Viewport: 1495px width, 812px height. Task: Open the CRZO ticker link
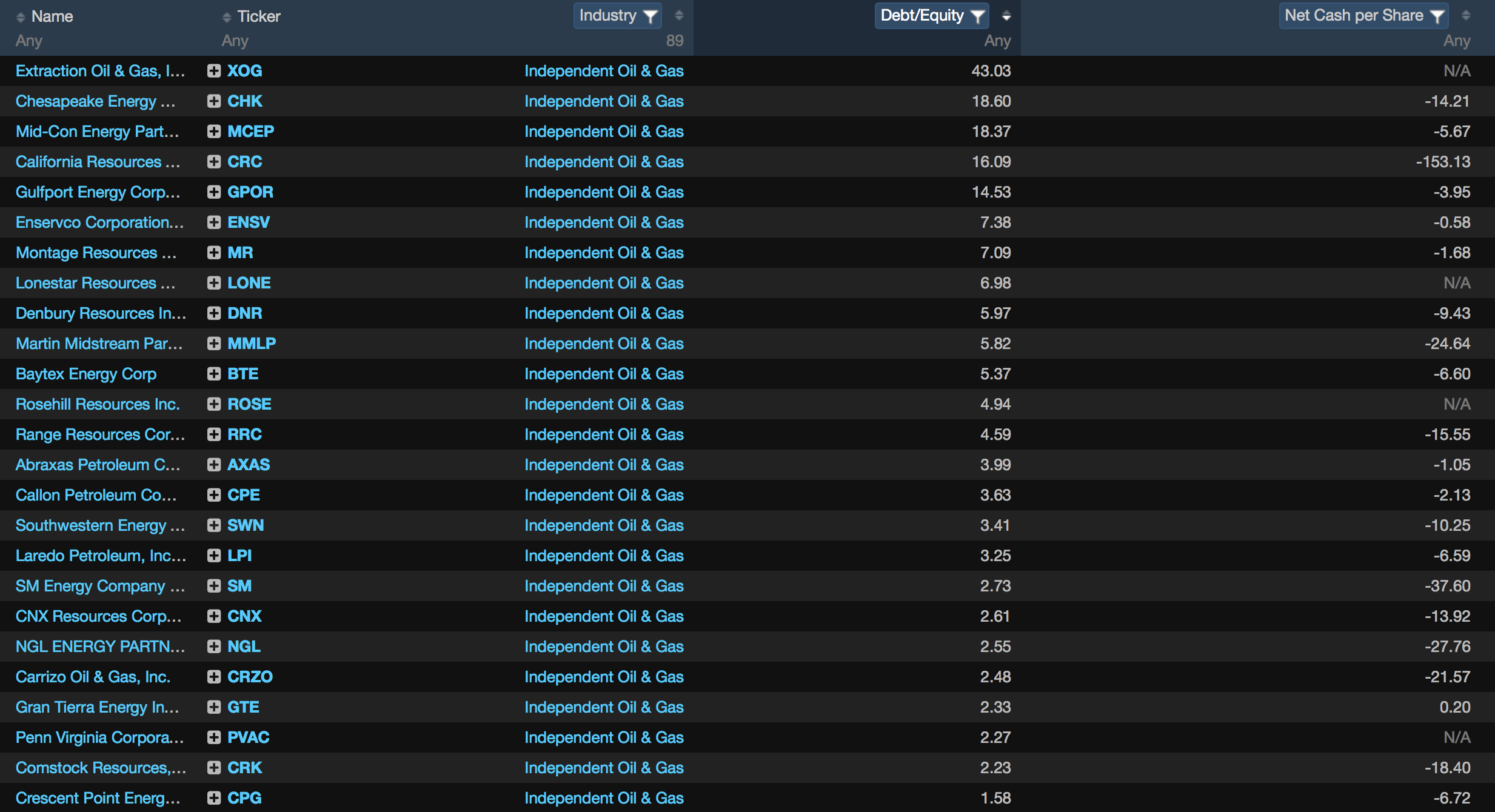coord(250,677)
